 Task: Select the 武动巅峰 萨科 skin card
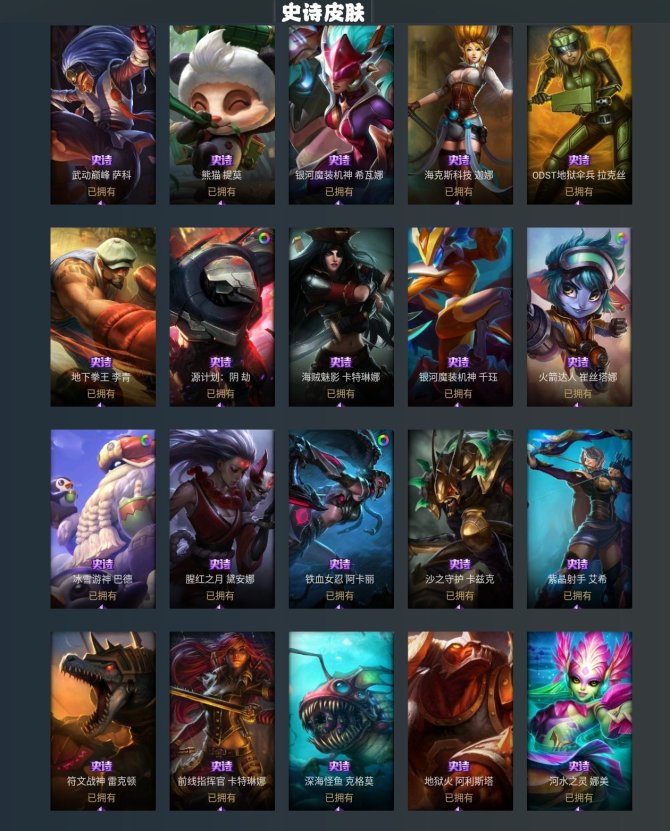click(103, 114)
